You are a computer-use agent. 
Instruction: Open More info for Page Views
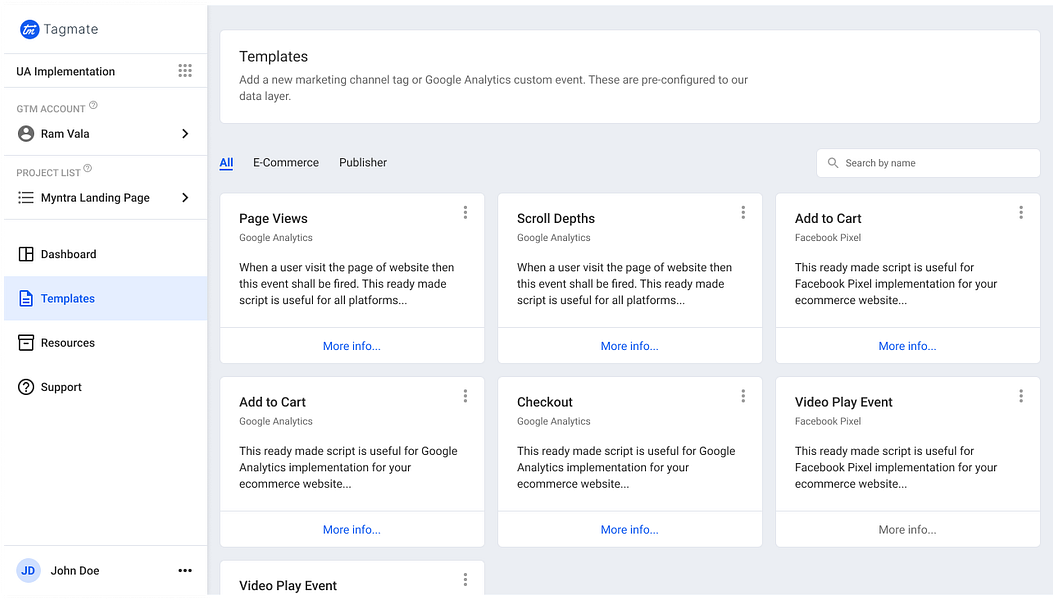352,346
